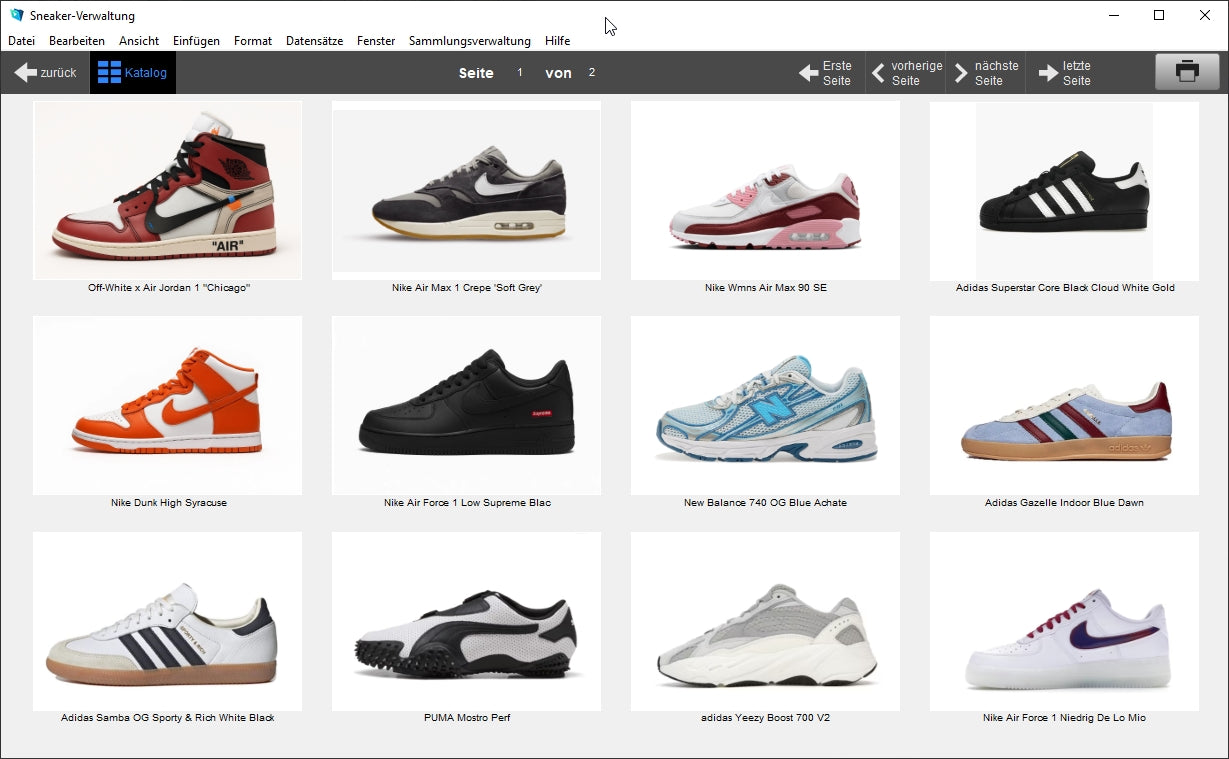Open the Sammlungsverwaltung menu
This screenshot has width=1229, height=759.
469,41
